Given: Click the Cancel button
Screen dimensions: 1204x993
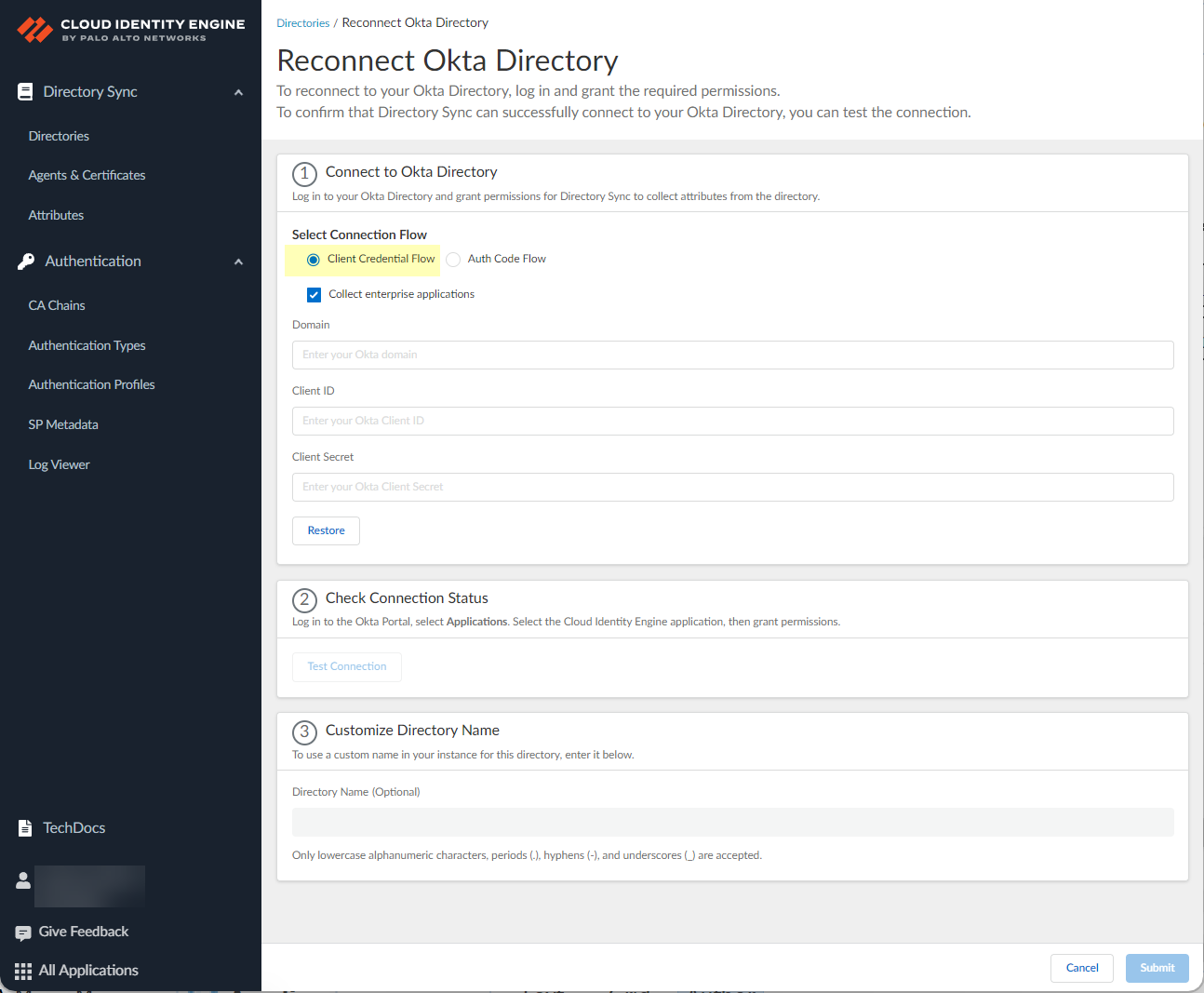Looking at the screenshot, I should pyautogui.click(x=1082, y=968).
